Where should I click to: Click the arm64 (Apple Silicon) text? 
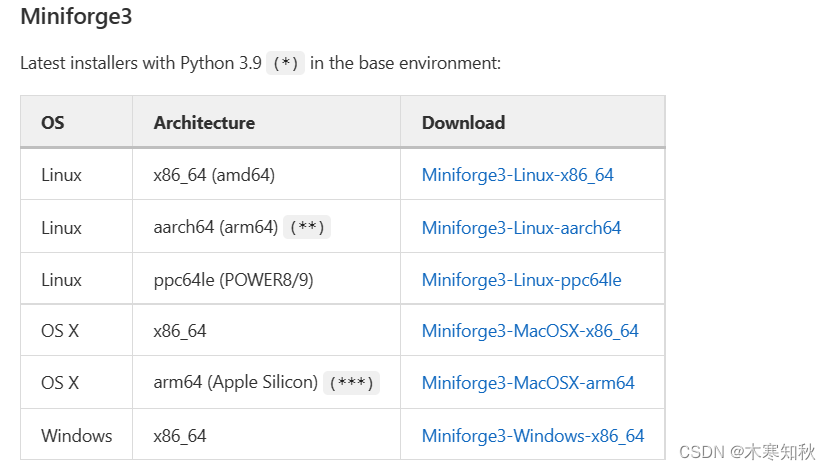click(x=235, y=383)
